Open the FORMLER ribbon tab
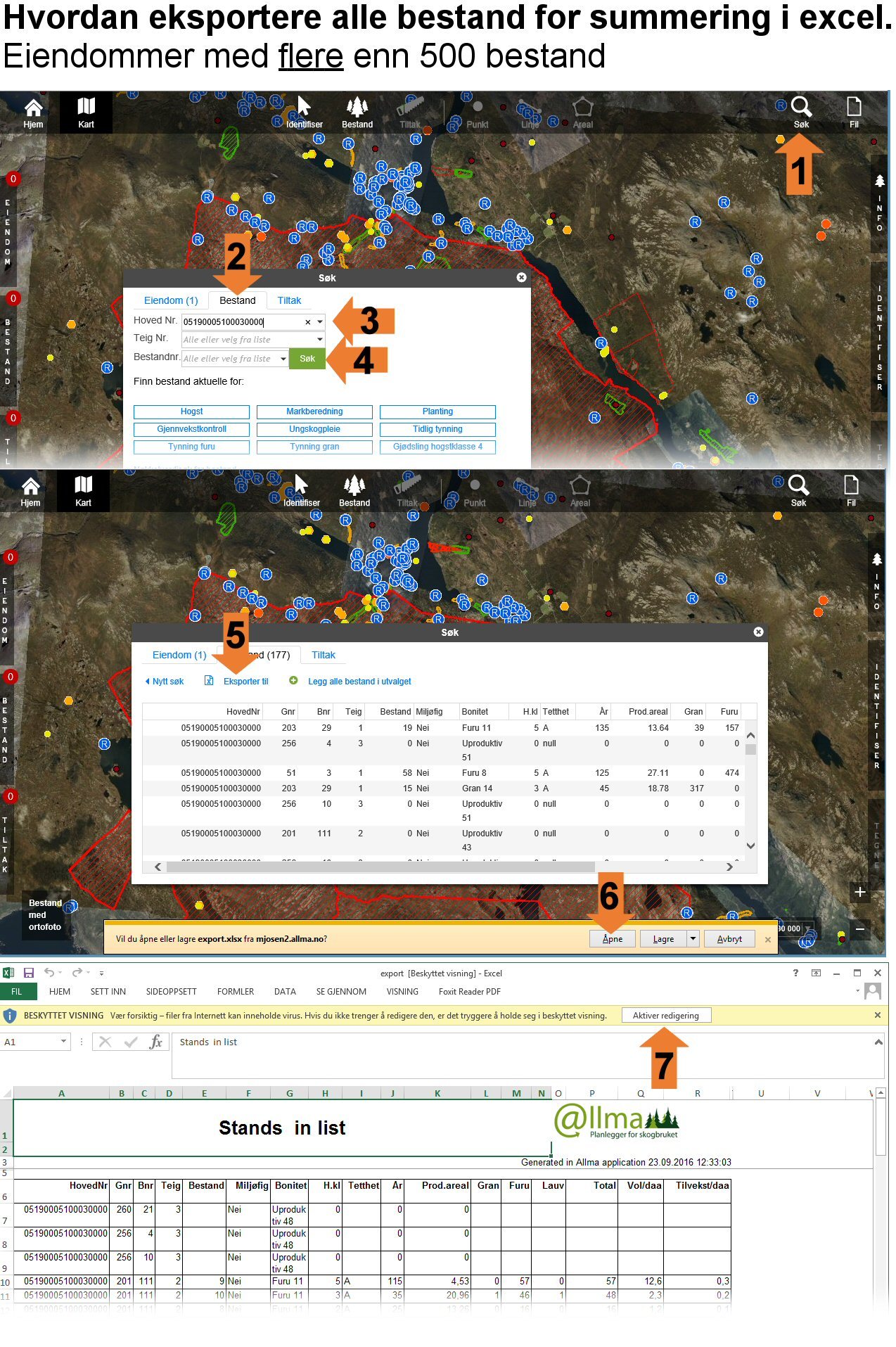 coord(235,992)
